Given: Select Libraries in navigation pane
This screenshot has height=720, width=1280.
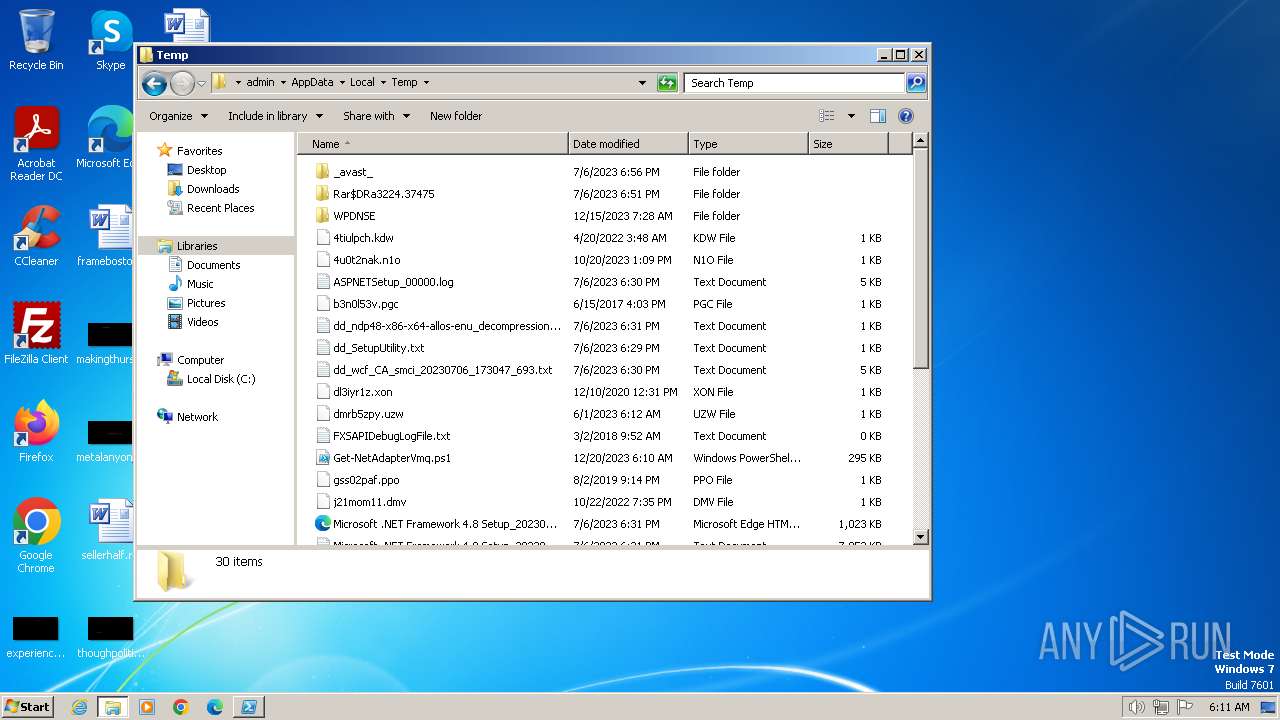Looking at the screenshot, I should point(197,246).
